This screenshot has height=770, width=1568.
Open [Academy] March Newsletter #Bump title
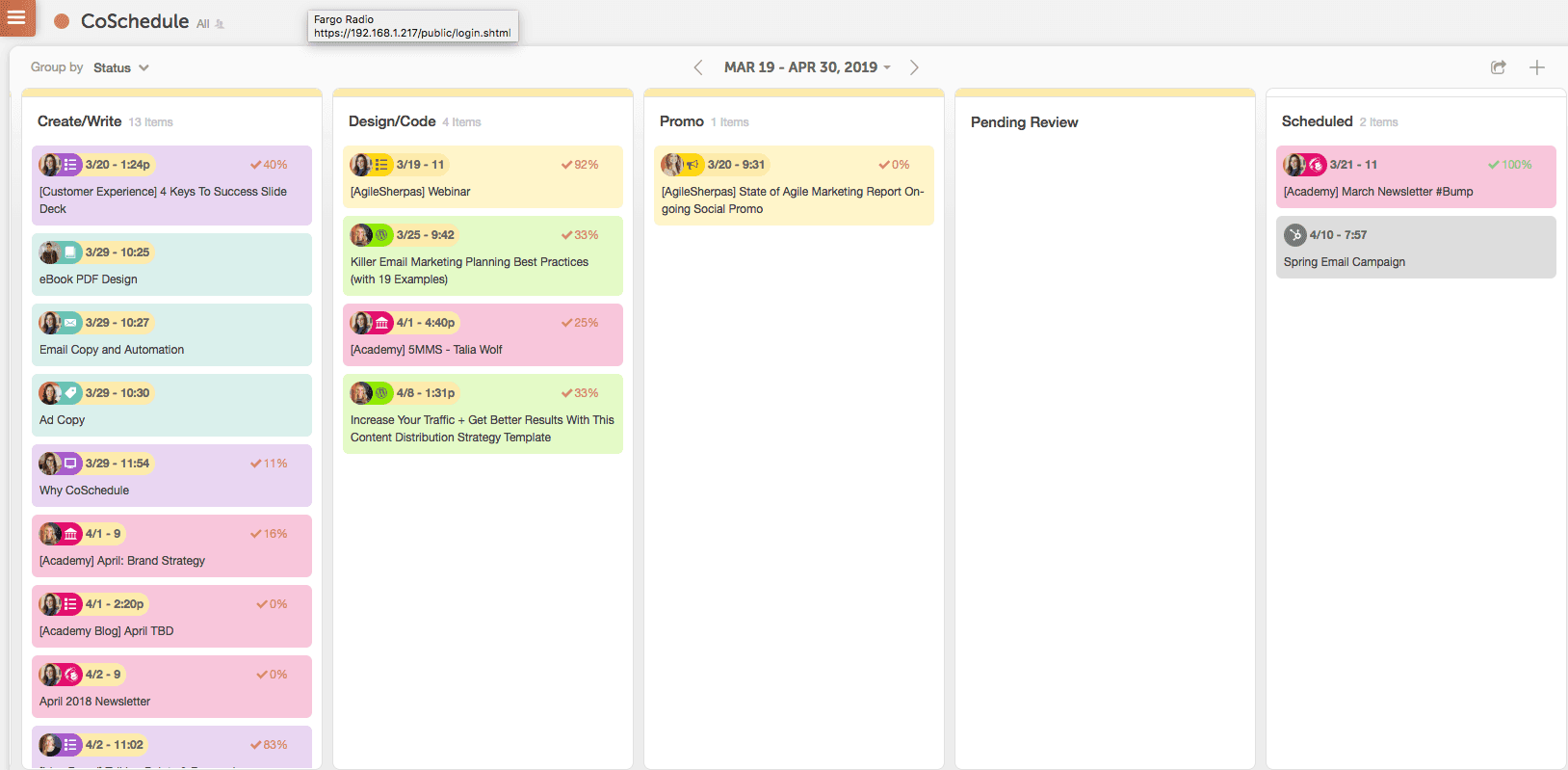[x=1378, y=192]
